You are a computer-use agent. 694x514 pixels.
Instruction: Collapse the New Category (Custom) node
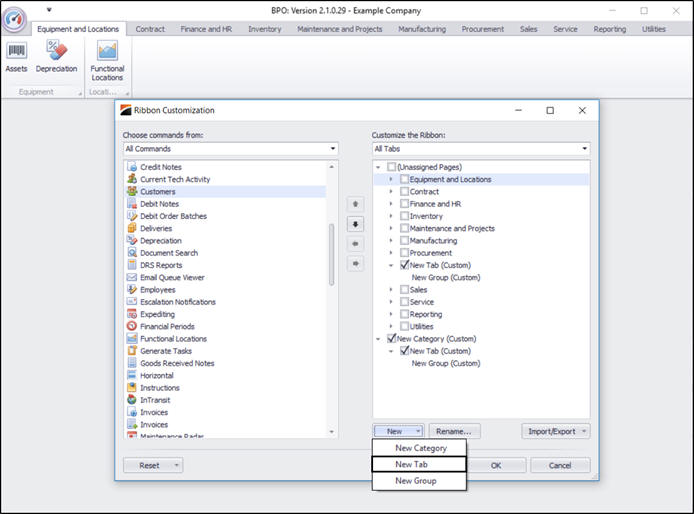click(x=378, y=339)
